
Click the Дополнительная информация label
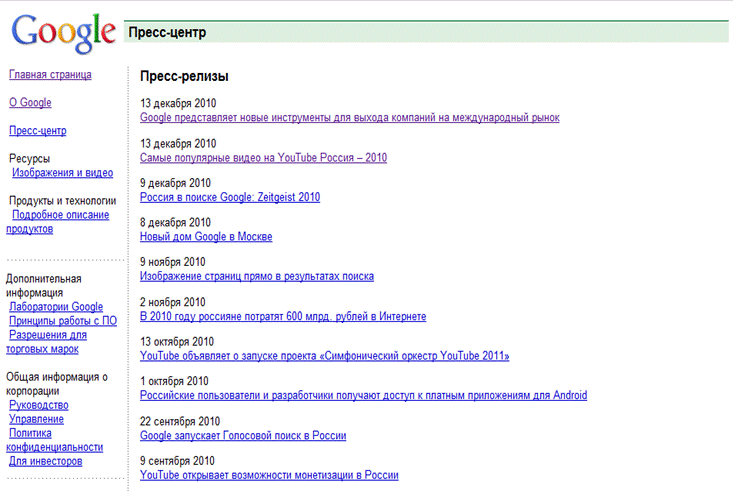click(x=43, y=286)
